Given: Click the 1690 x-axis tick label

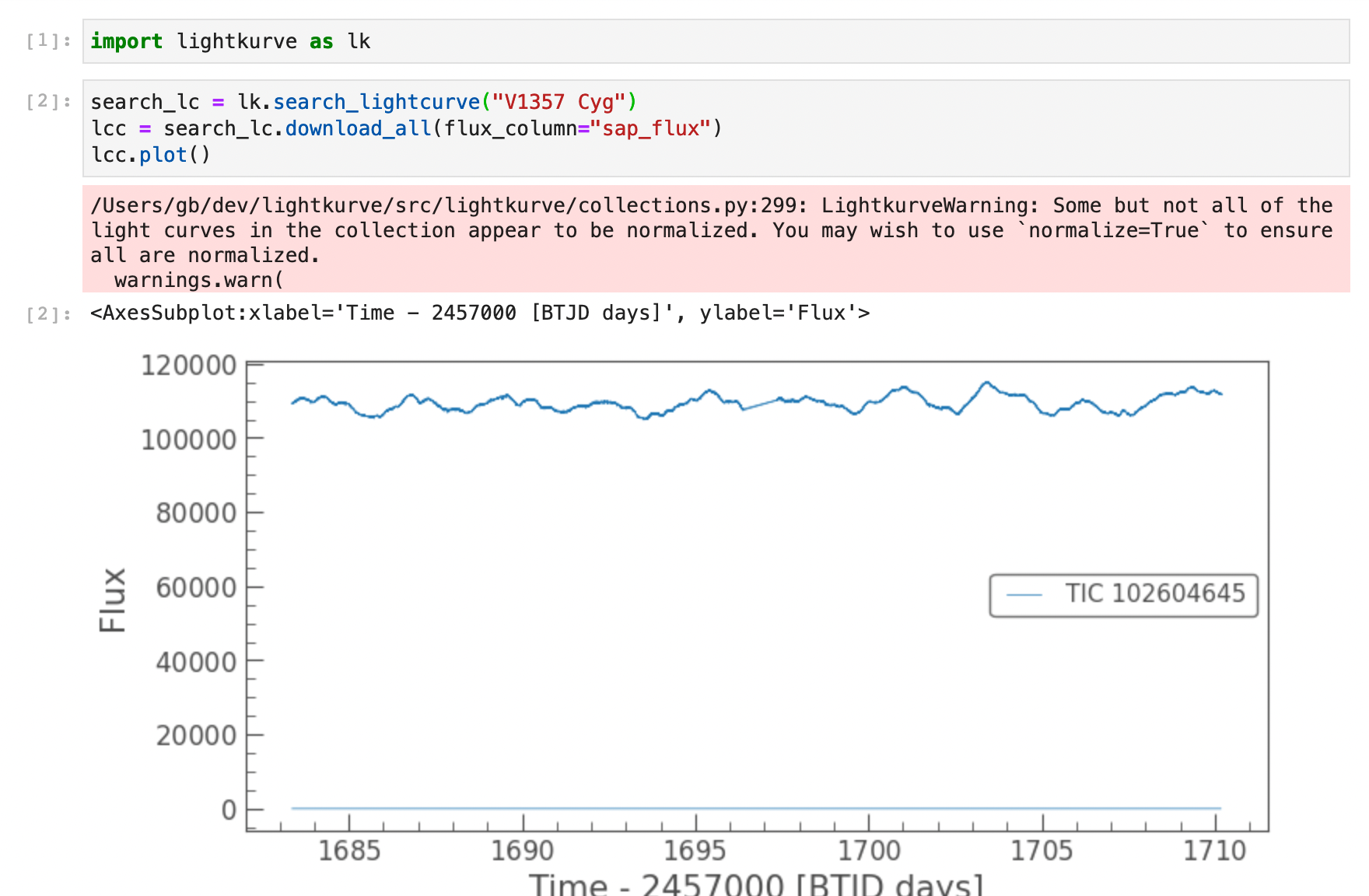Looking at the screenshot, I should coord(523,851).
